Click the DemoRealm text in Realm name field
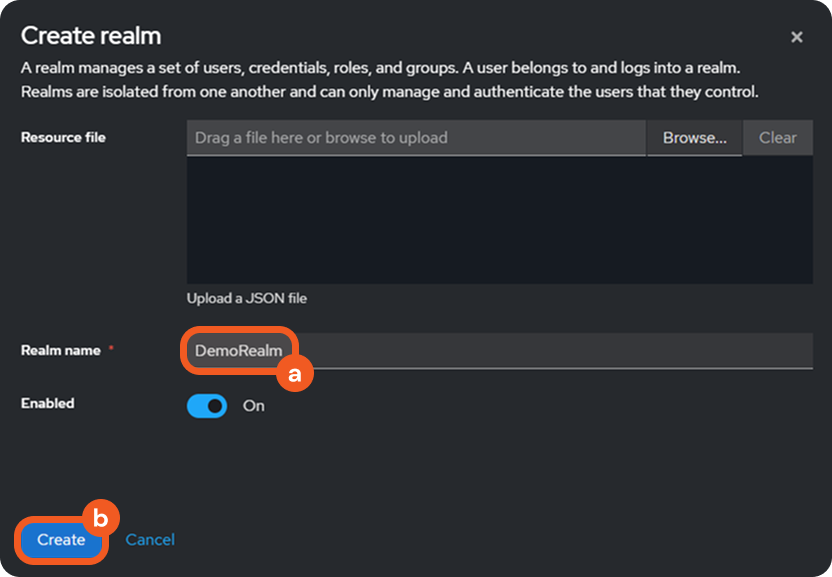This screenshot has width=832, height=577. click(238, 351)
